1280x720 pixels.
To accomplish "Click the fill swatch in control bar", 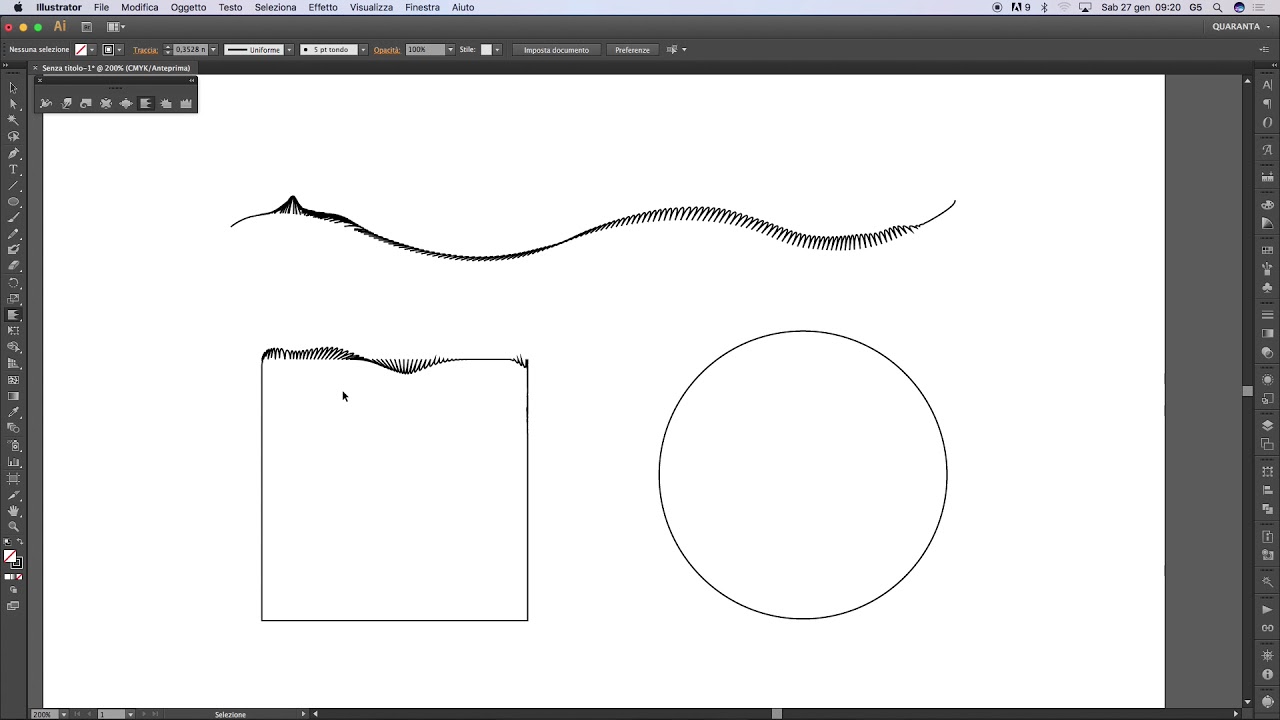I will coord(81,49).
